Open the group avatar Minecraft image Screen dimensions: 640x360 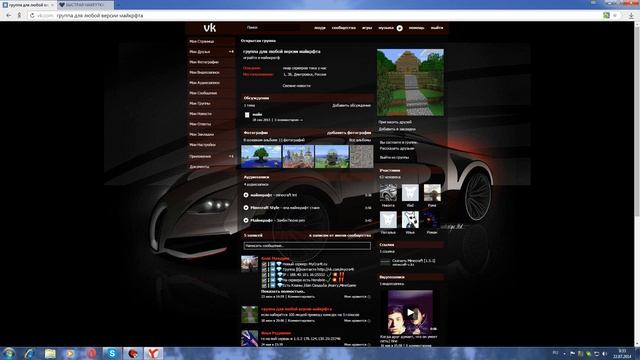point(410,82)
